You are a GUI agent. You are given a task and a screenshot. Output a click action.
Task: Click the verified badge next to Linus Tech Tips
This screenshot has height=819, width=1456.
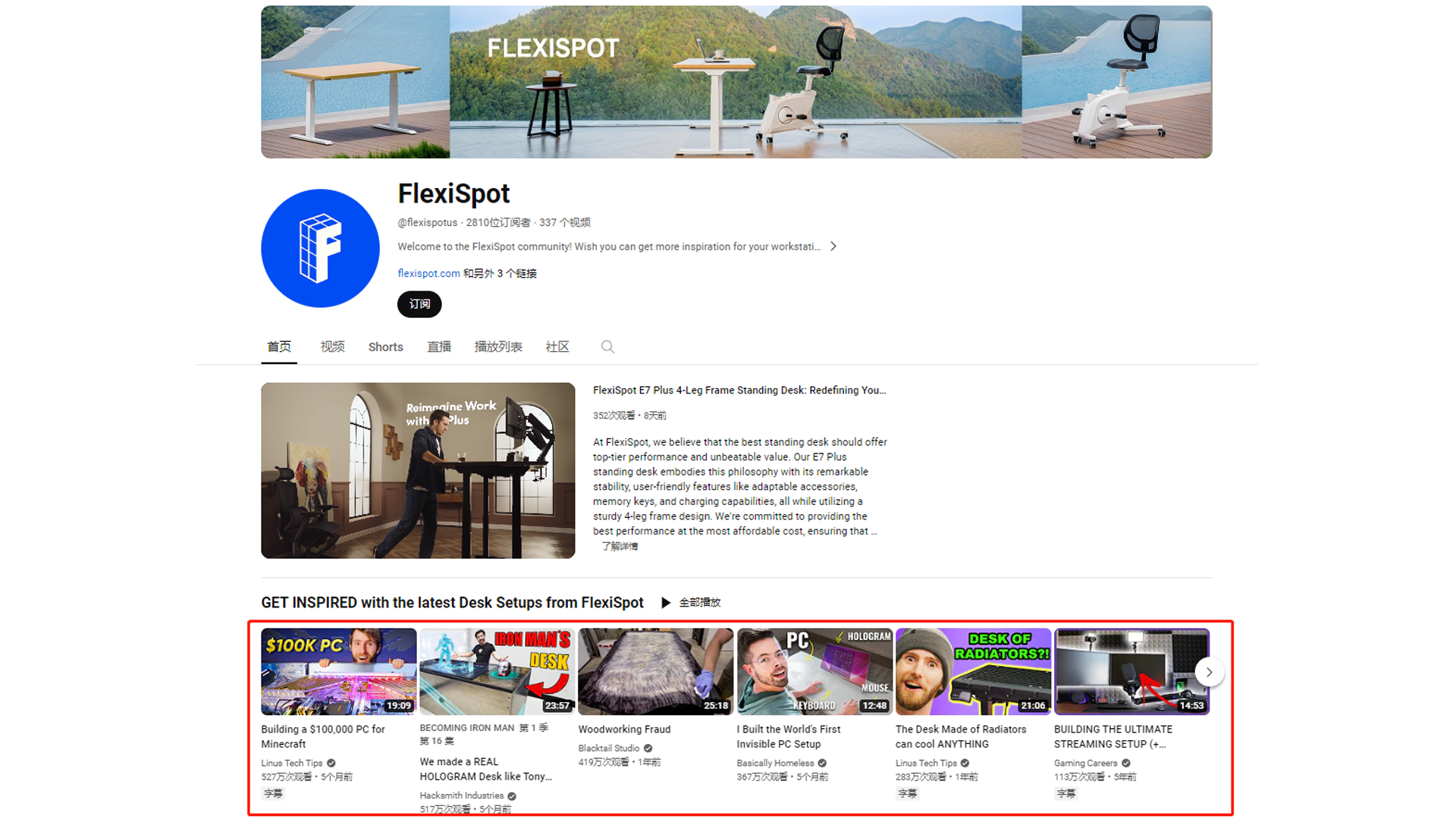(x=331, y=763)
